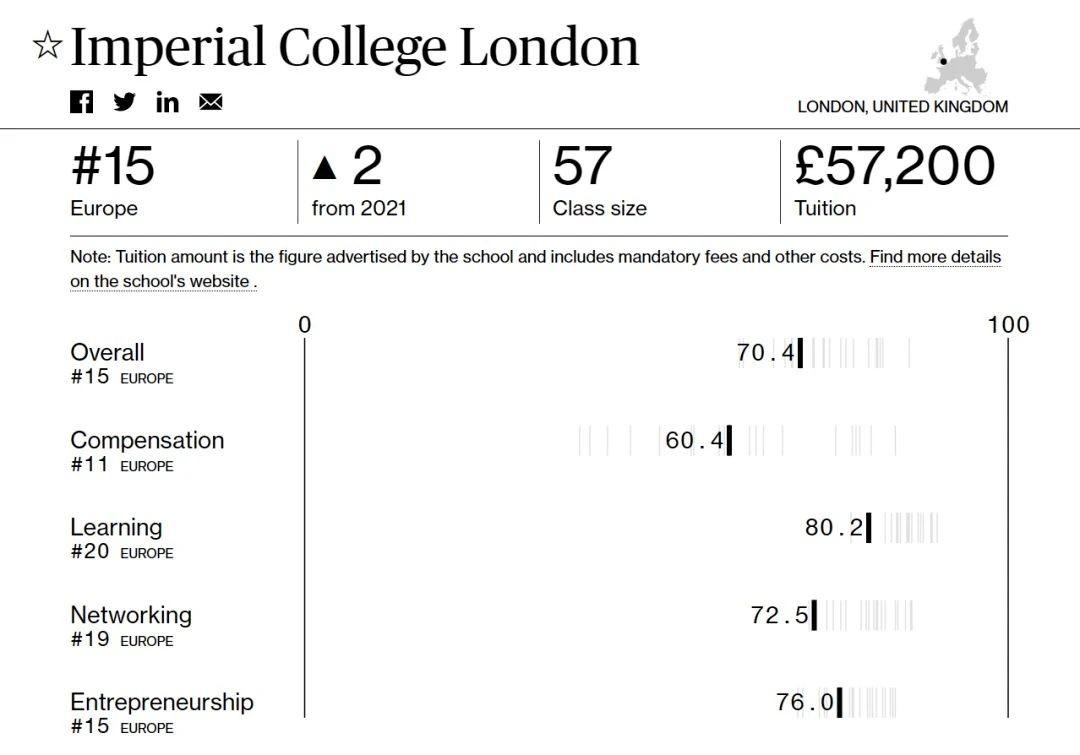The height and width of the screenshot is (755, 1080).
Task: Share the page via email envelope icon
Action: (x=210, y=101)
